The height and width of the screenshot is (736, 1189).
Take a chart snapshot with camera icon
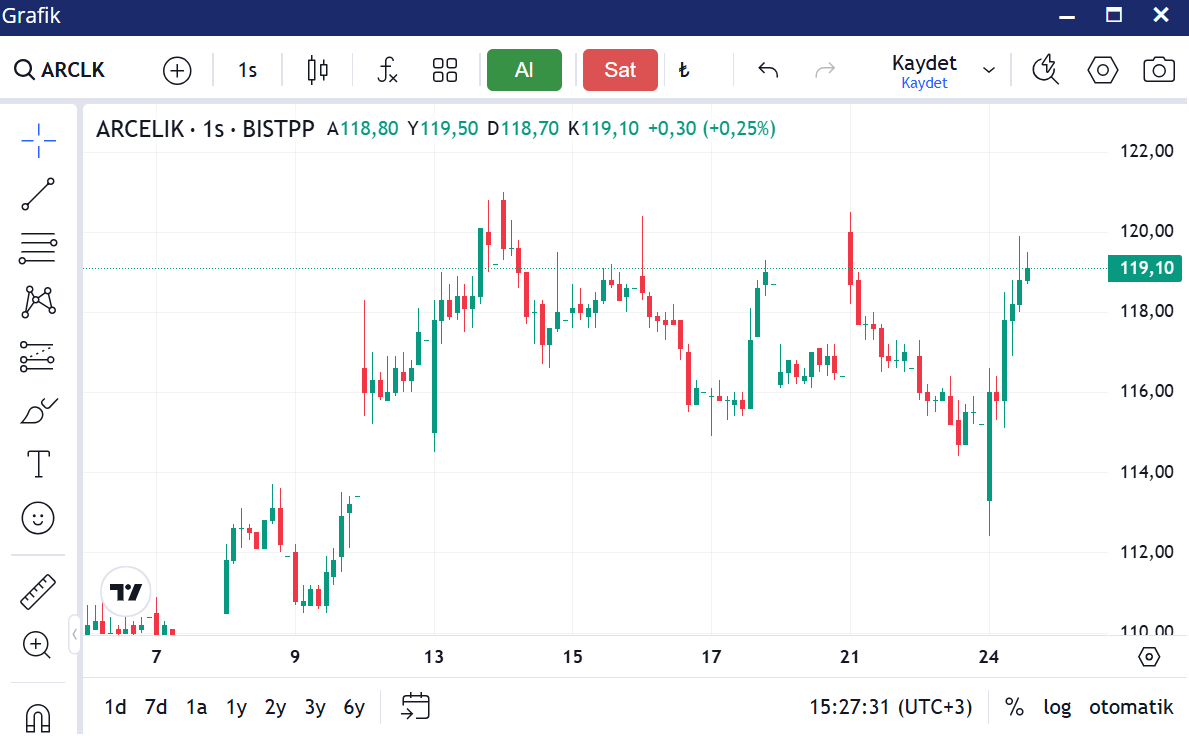1159,70
